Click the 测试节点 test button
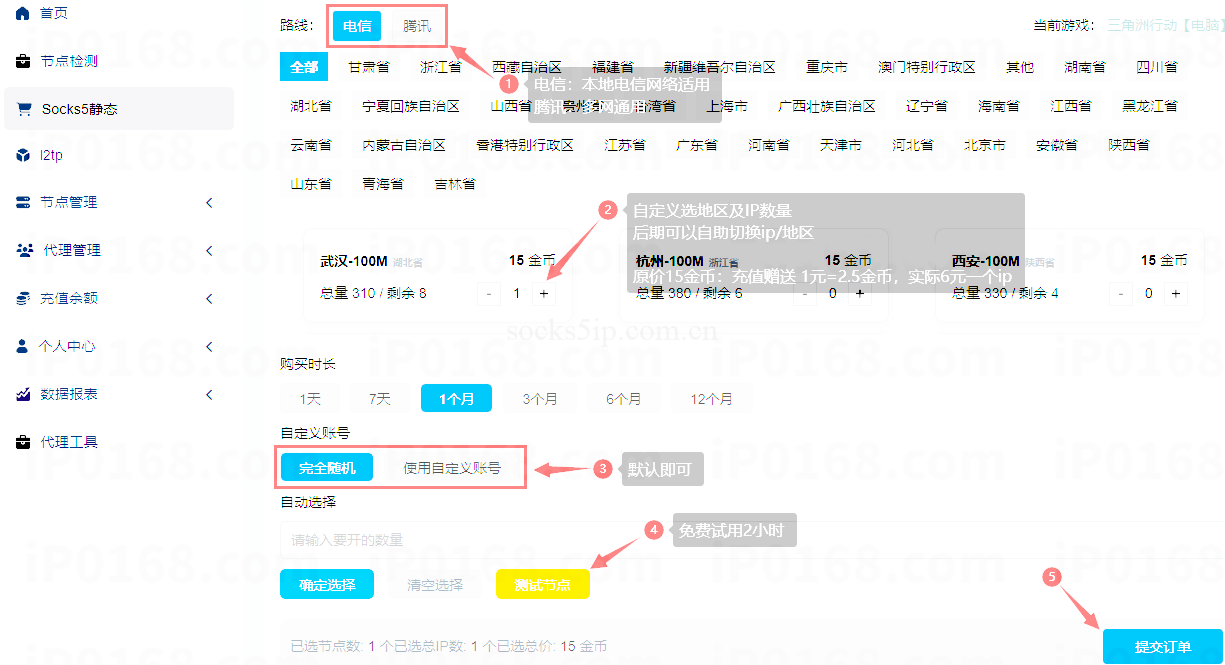This screenshot has width=1225, height=665. (x=542, y=585)
